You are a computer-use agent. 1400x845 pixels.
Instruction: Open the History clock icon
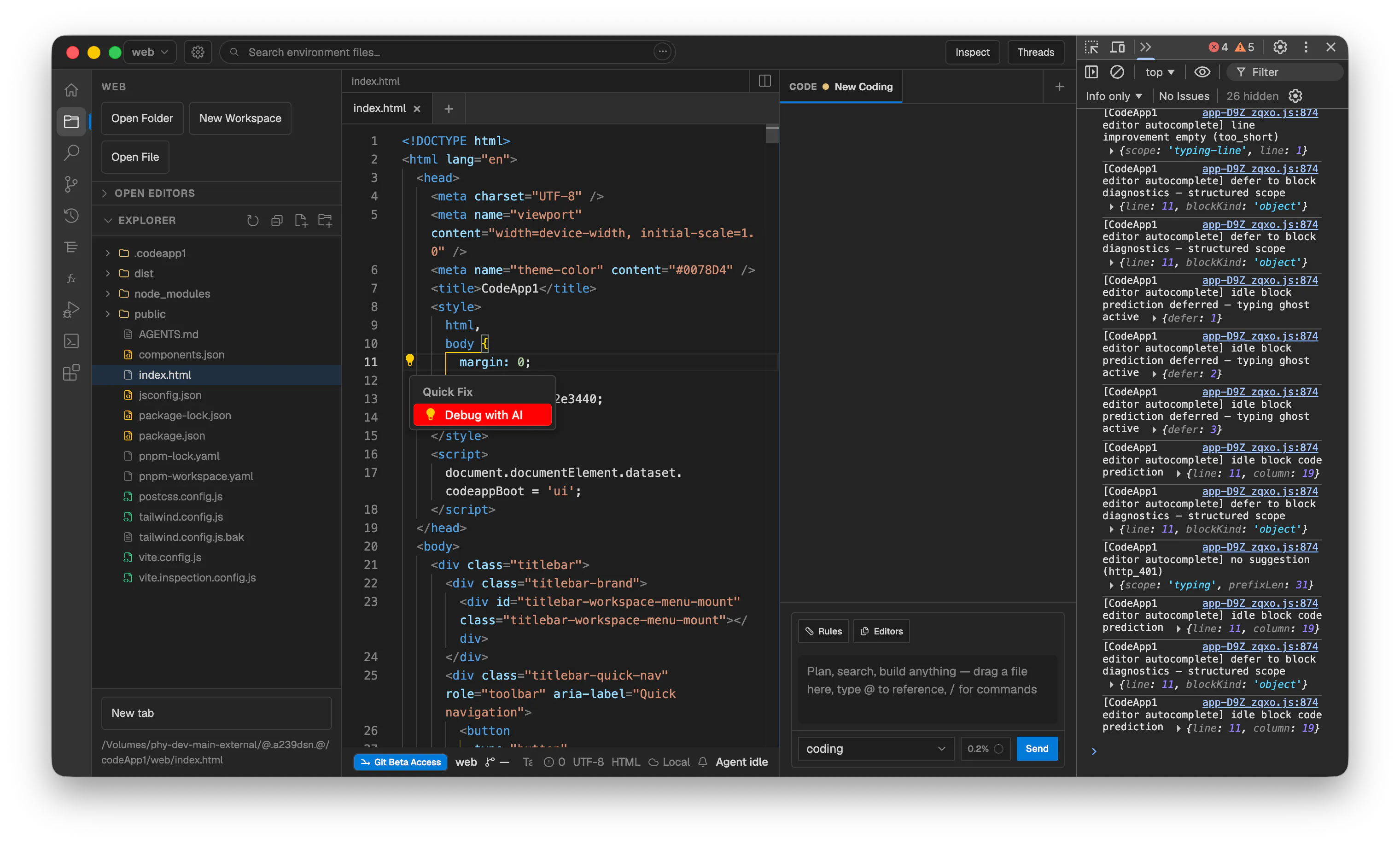[x=71, y=215]
